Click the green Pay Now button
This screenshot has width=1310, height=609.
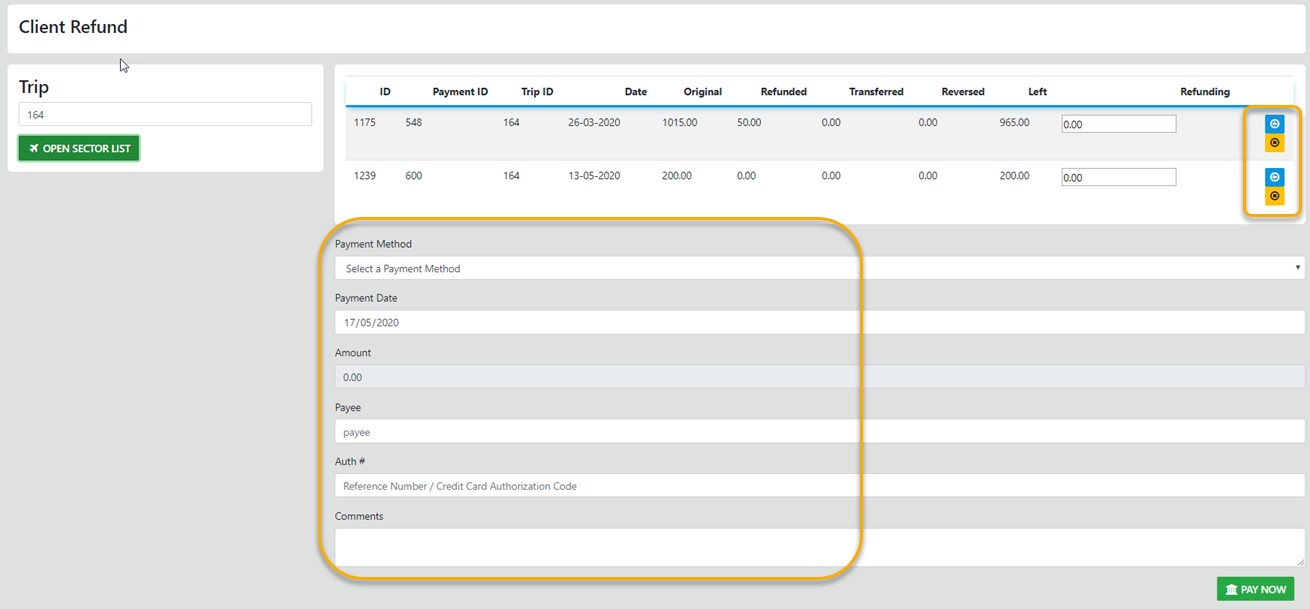pos(1255,589)
